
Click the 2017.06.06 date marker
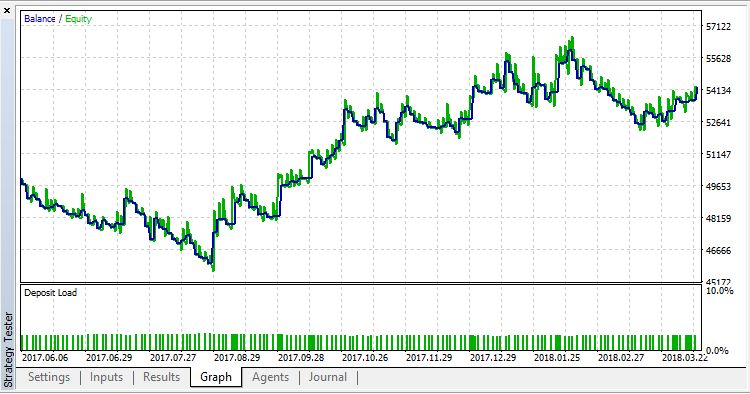(x=45, y=358)
